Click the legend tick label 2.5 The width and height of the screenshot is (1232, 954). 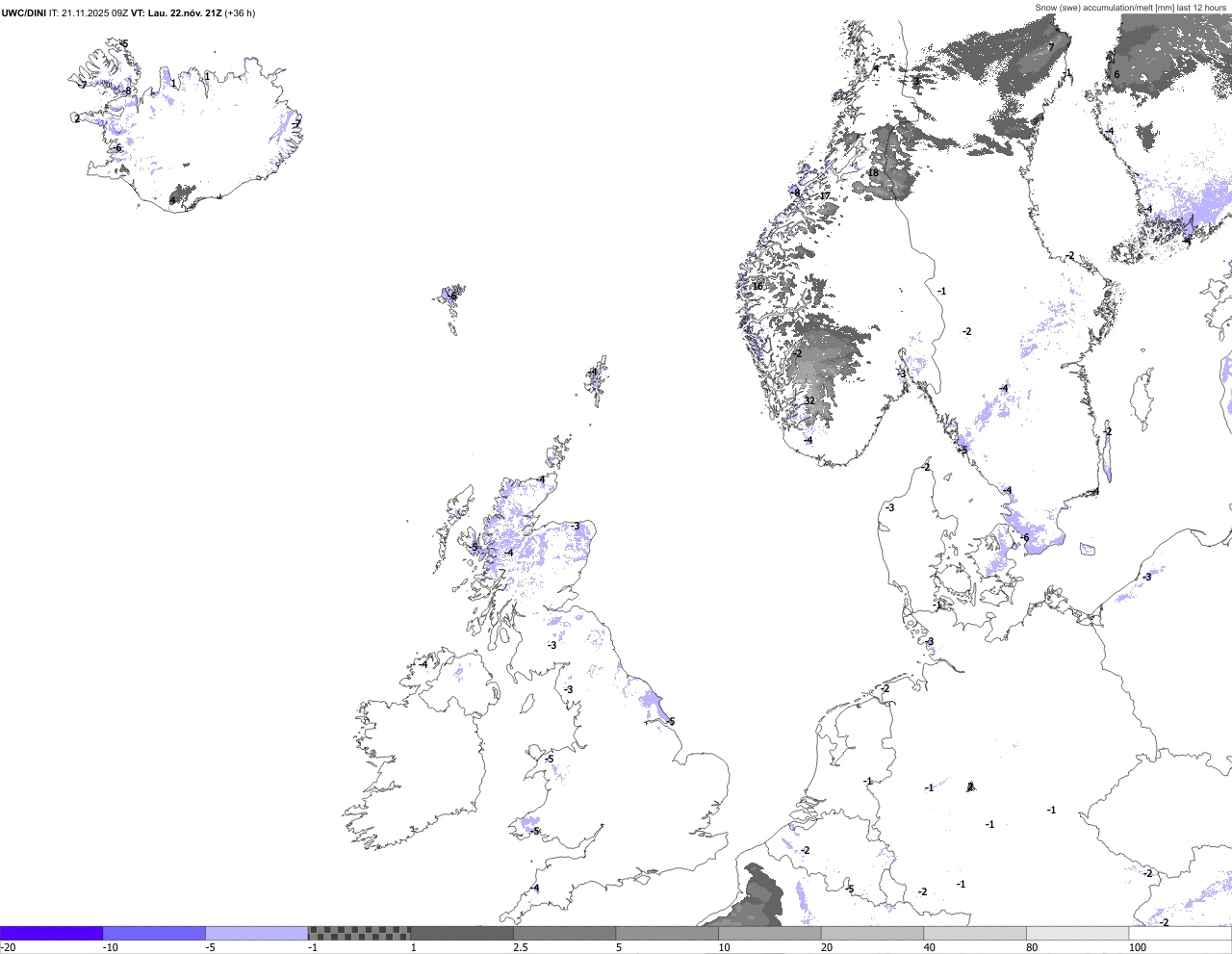coord(521,947)
